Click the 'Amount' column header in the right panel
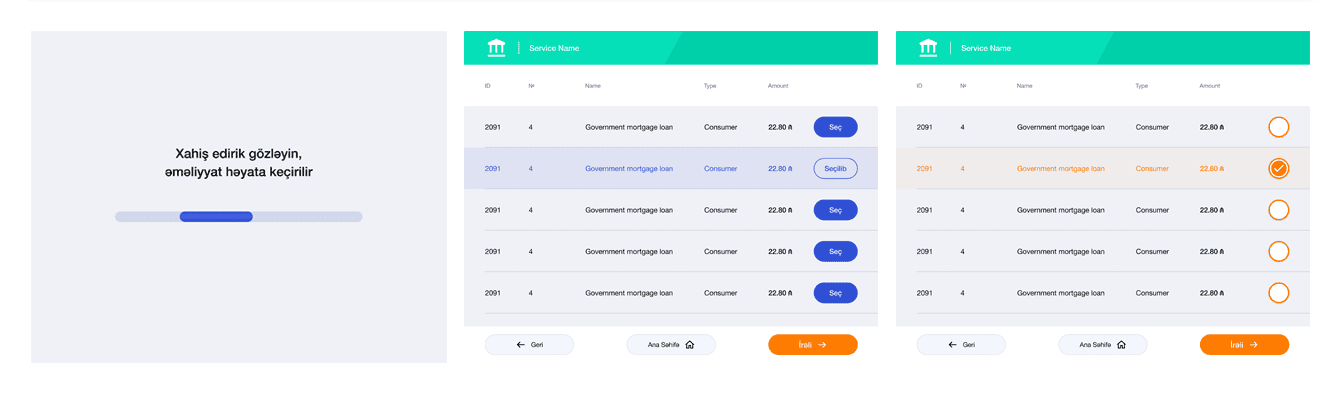1340x396 pixels. (x=1210, y=86)
